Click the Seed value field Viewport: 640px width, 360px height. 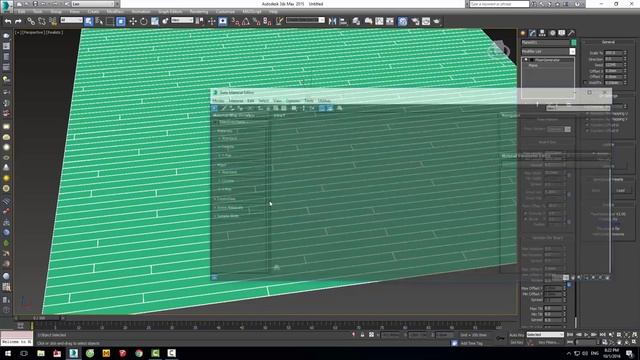click(613, 64)
